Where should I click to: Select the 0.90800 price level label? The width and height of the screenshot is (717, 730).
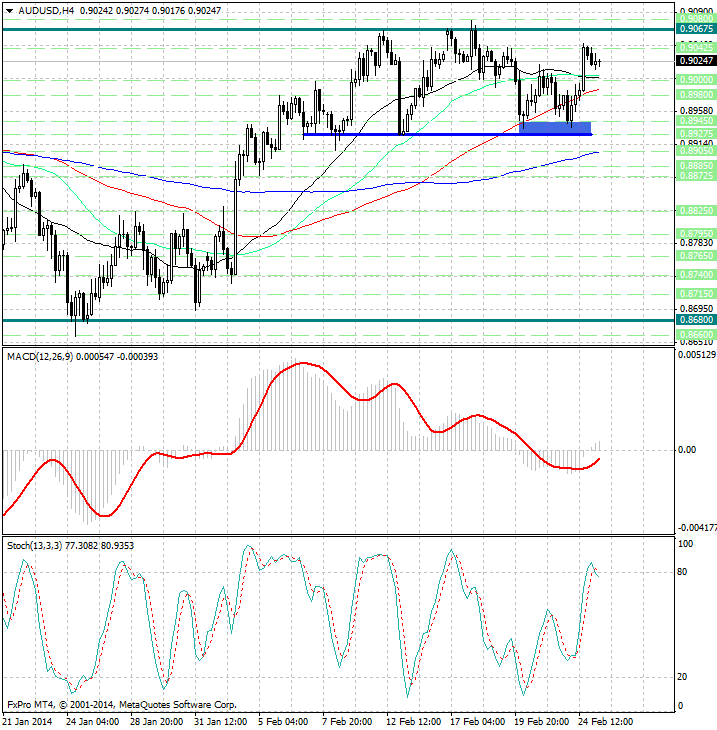(x=696, y=19)
